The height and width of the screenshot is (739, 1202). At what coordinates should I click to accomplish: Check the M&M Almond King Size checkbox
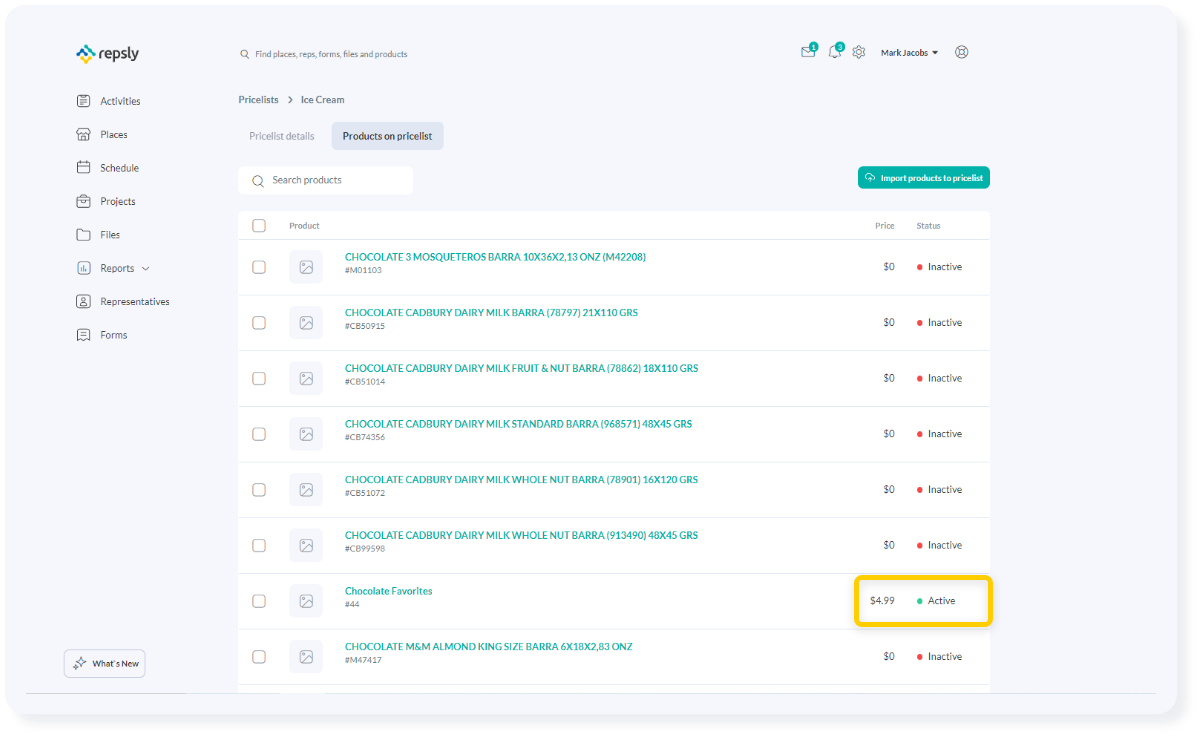259,657
